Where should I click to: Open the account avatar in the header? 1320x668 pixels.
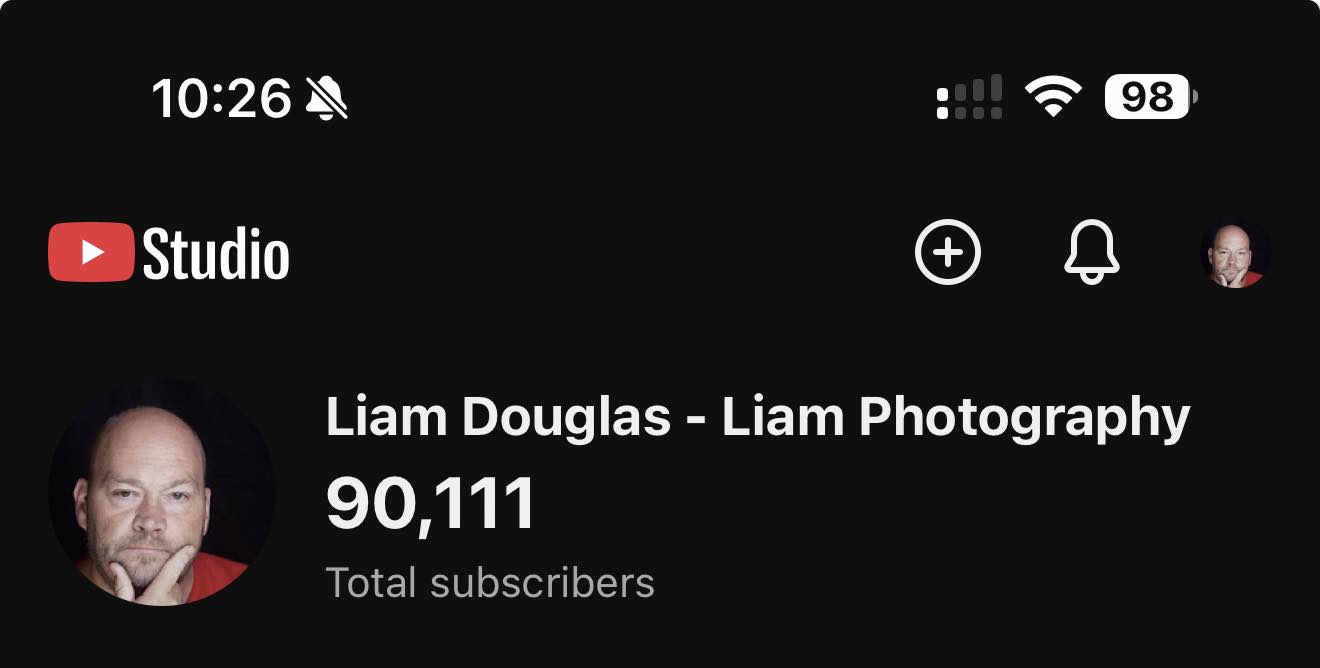(x=1235, y=253)
